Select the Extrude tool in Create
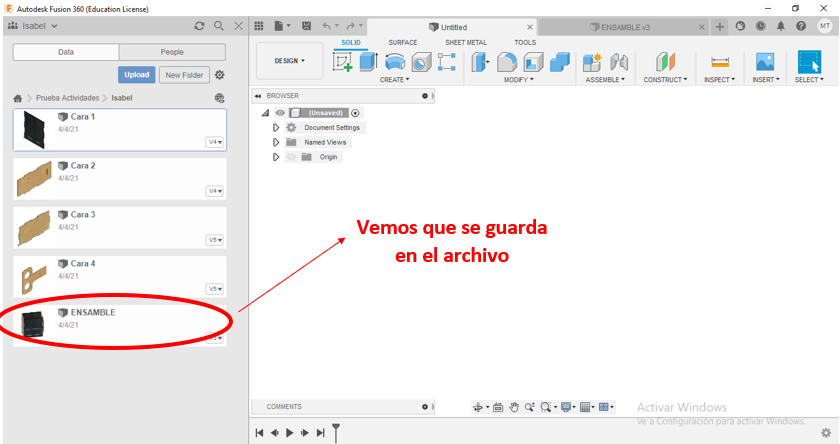Screen dimensions: 840x444 click(x=368, y=62)
